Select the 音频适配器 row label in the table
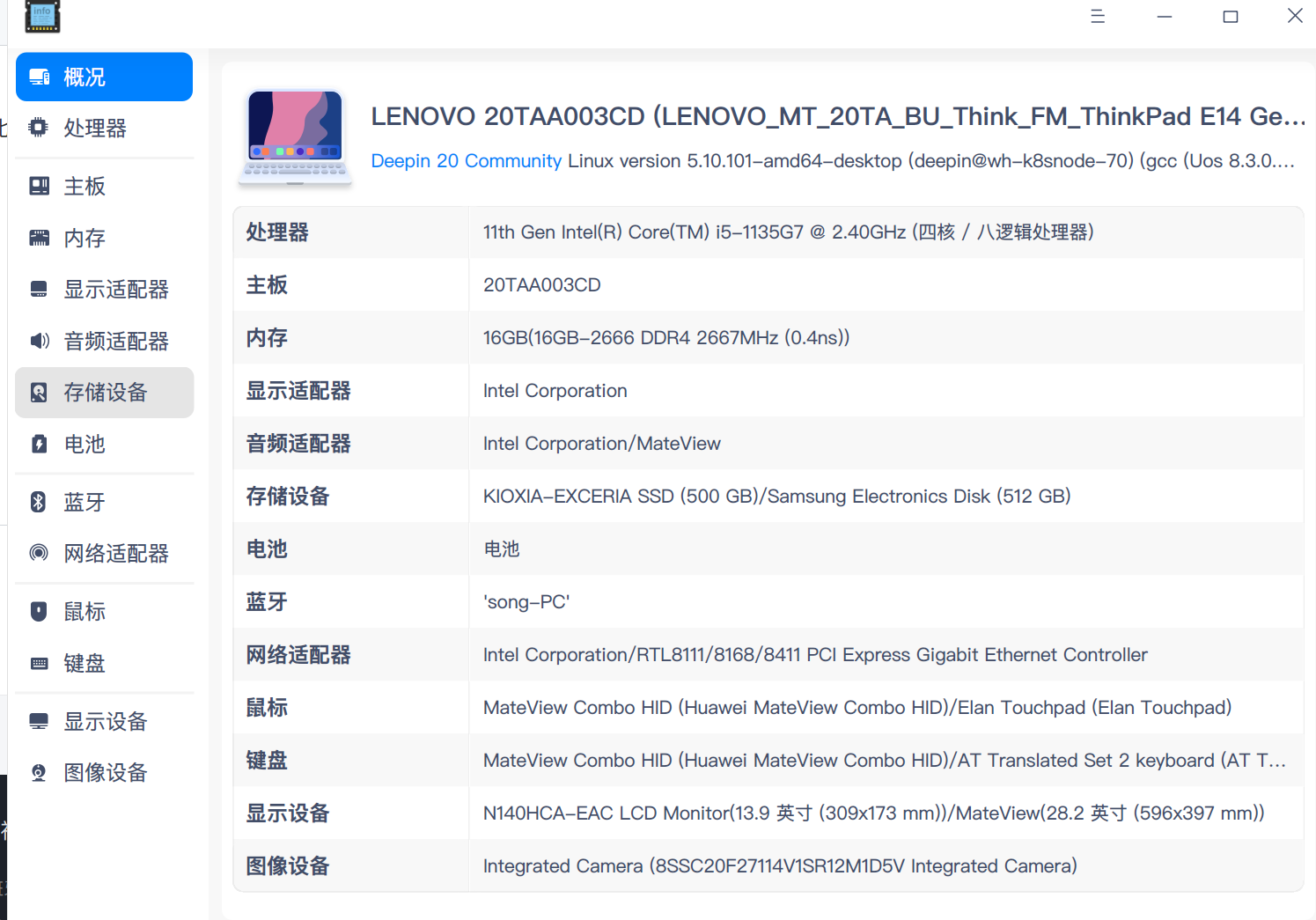1316x920 pixels. 298,444
